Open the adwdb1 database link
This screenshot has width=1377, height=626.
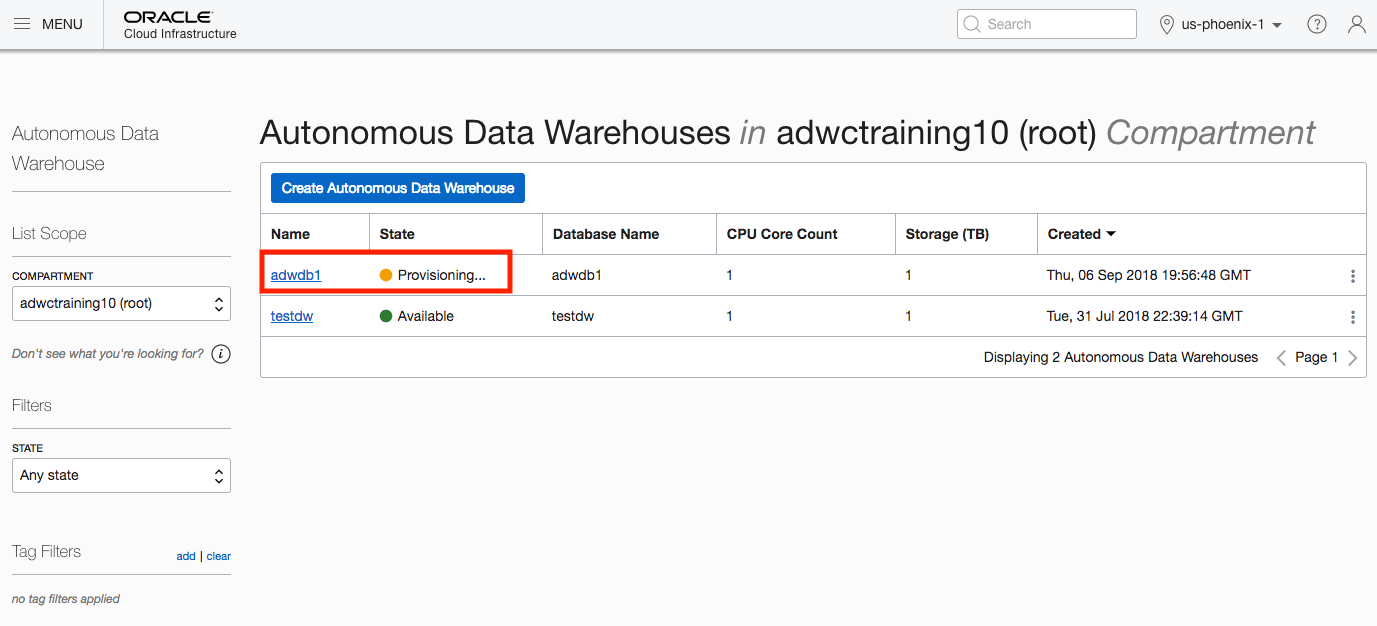(295, 275)
